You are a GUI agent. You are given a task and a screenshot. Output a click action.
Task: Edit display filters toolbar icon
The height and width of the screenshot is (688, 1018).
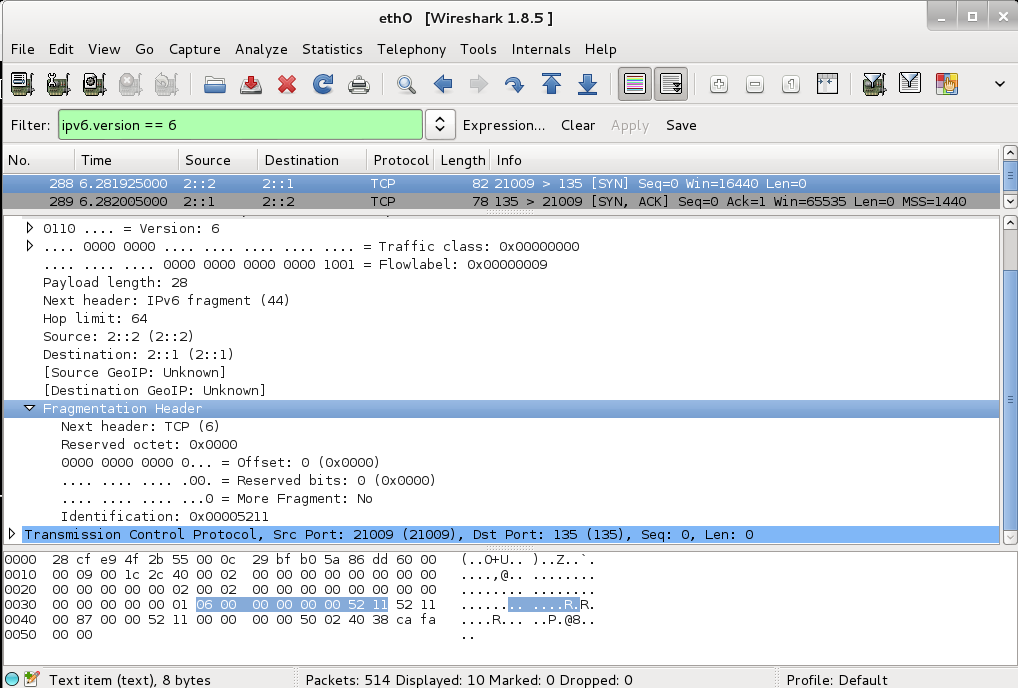(x=910, y=84)
